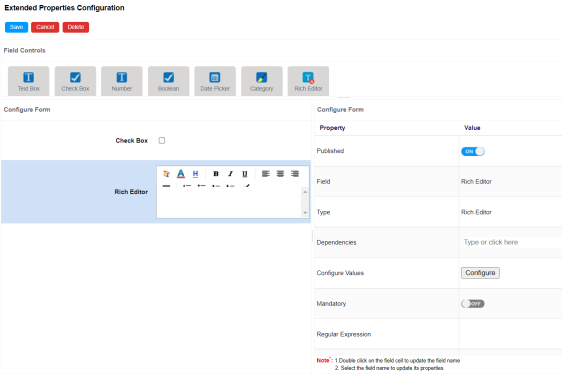Choose the Number field control

tap(122, 81)
